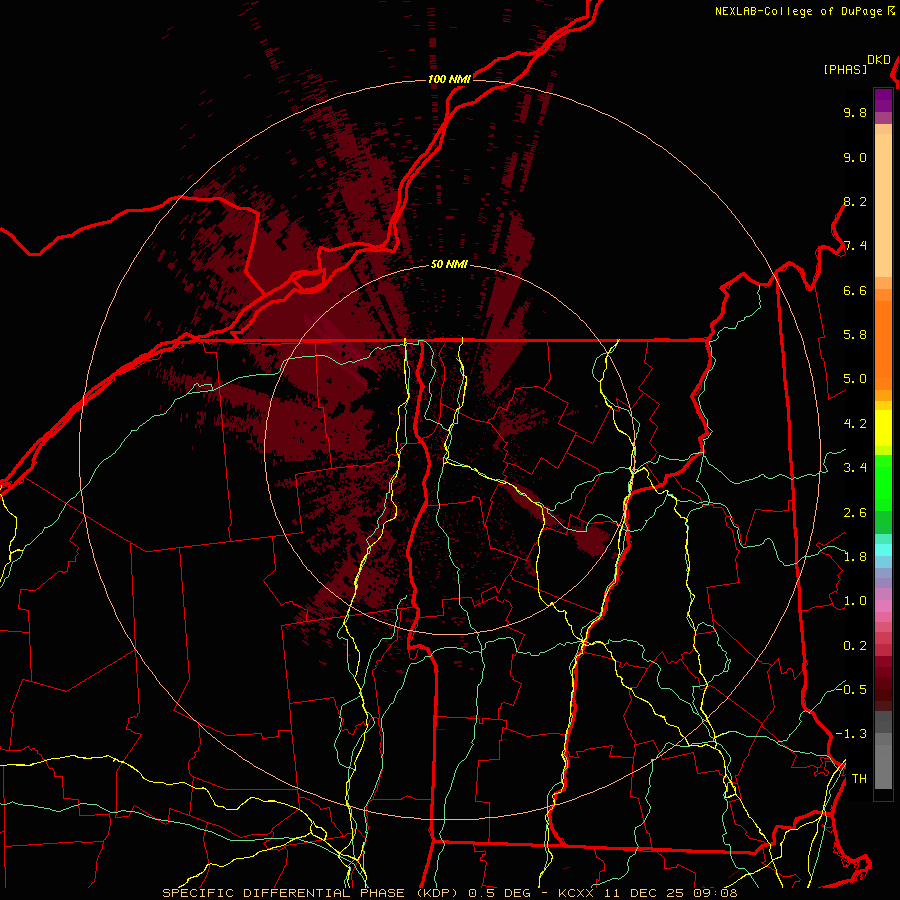Screen dimensions: 900x900
Task: Click the 5.0 value on the color scale
Action: [855, 379]
